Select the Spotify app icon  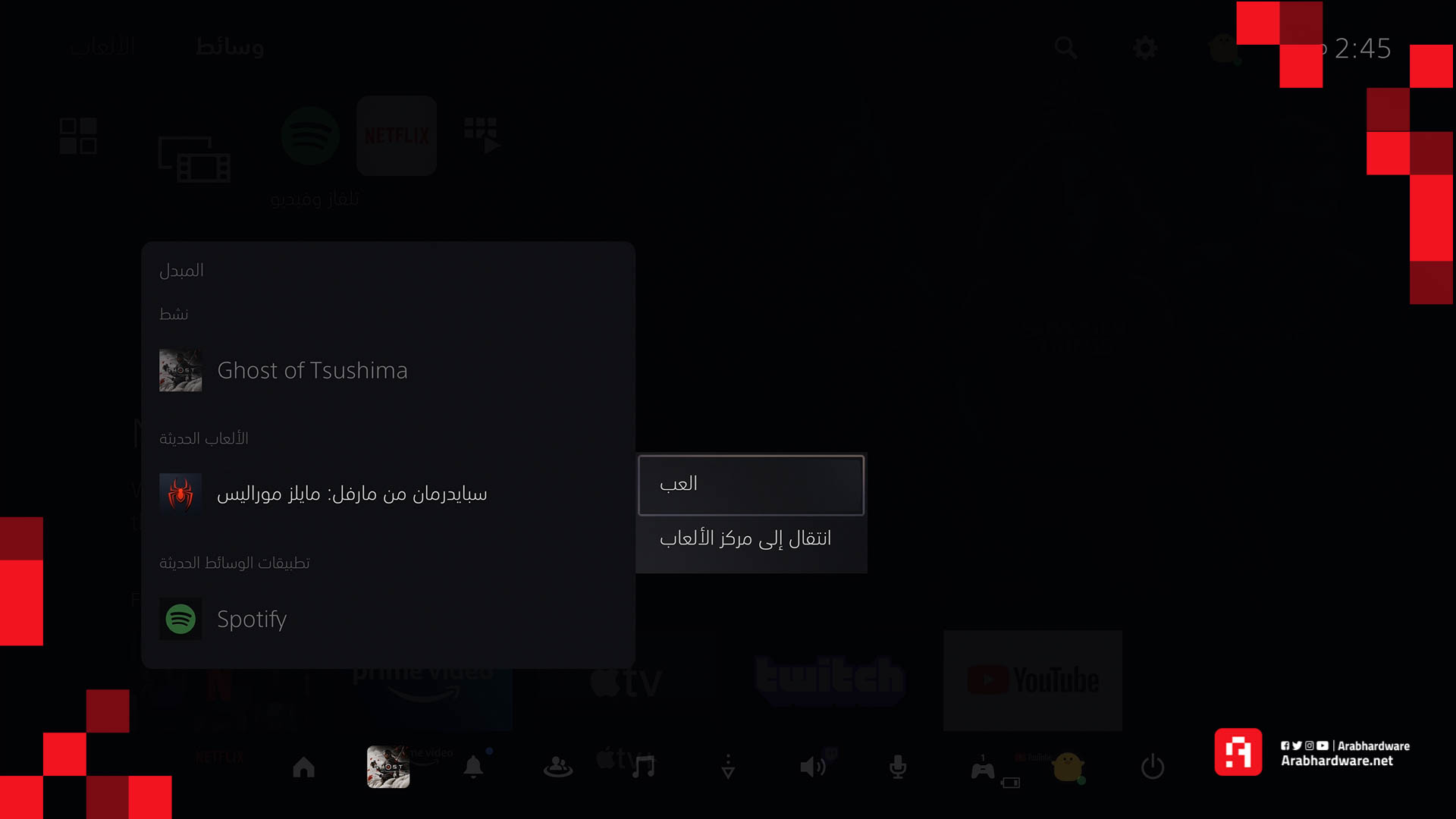coord(180,618)
